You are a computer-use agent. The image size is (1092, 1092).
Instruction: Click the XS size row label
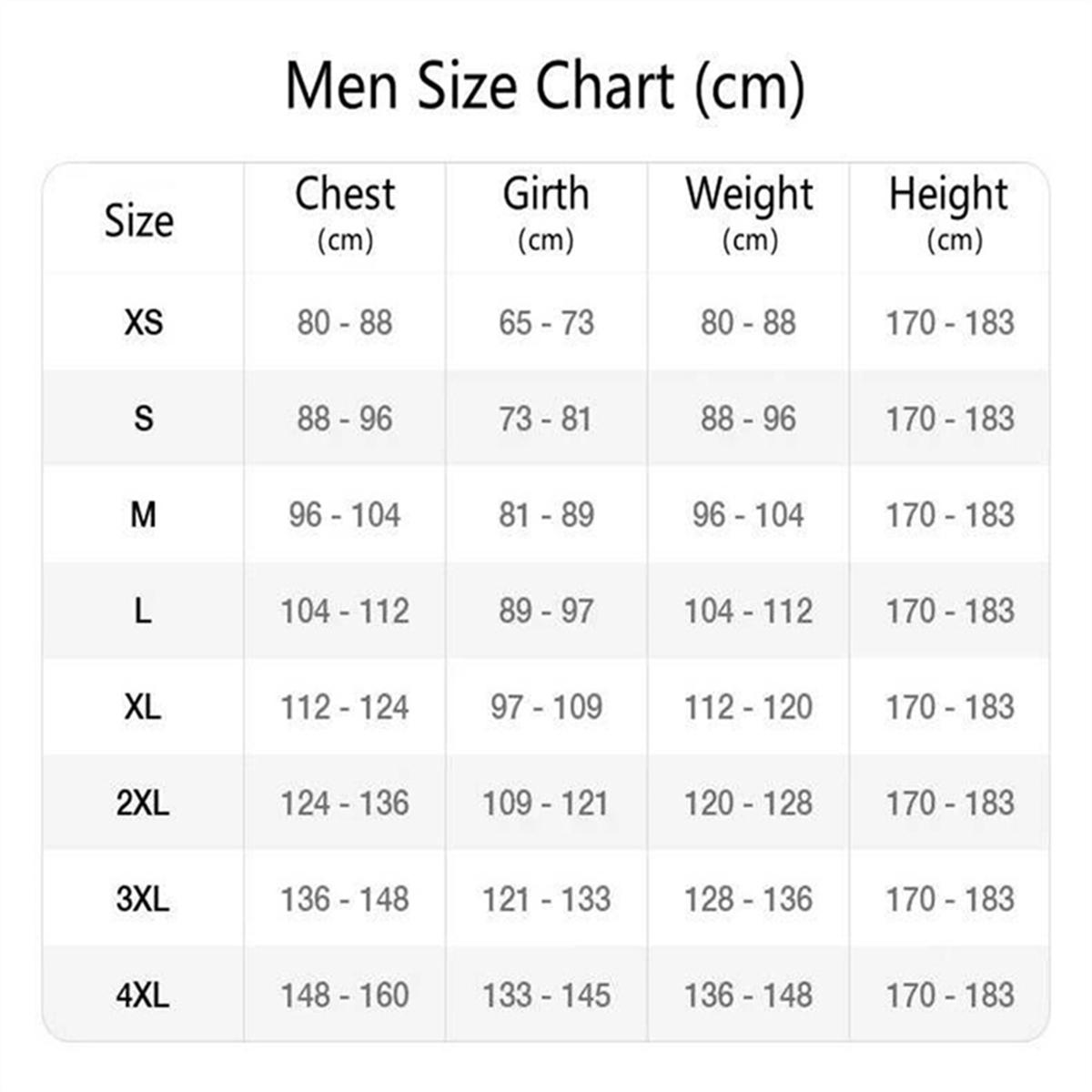(143, 322)
